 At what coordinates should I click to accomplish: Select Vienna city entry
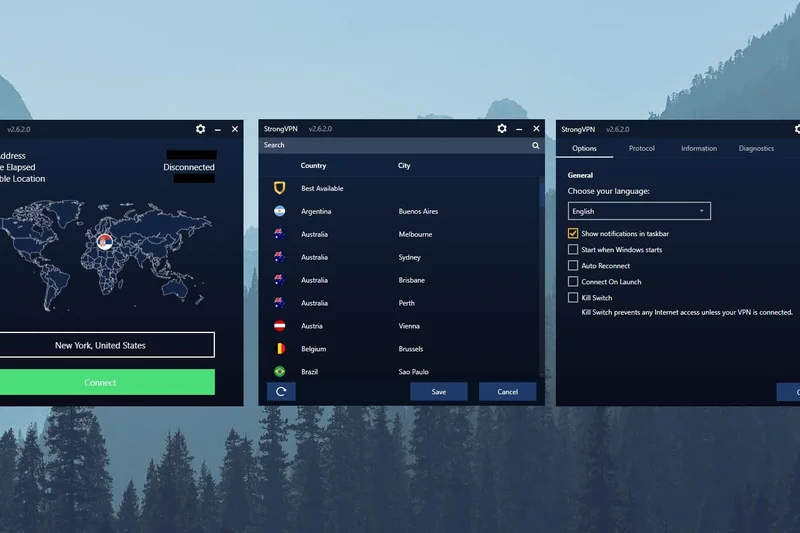click(x=409, y=326)
